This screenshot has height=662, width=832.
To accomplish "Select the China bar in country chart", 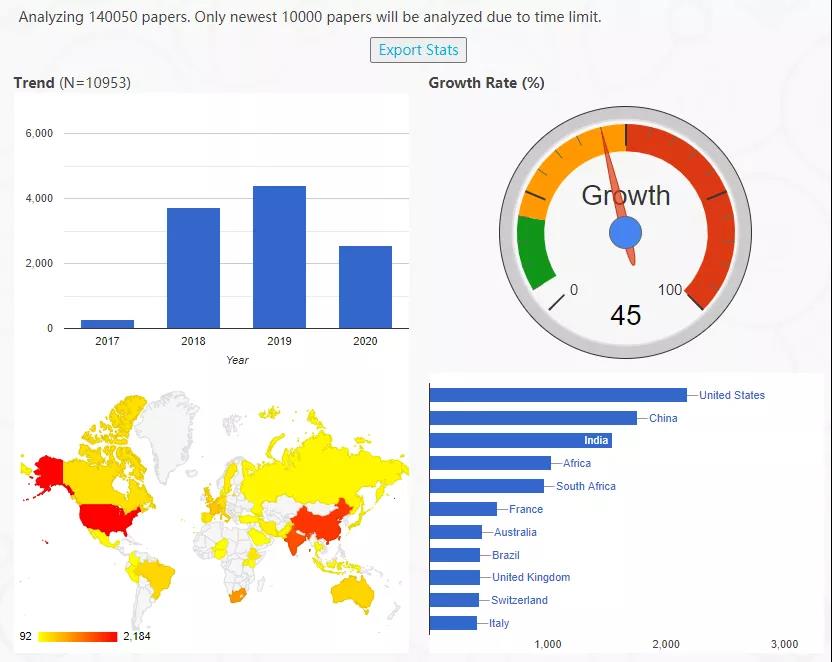I will coord(533,418).
